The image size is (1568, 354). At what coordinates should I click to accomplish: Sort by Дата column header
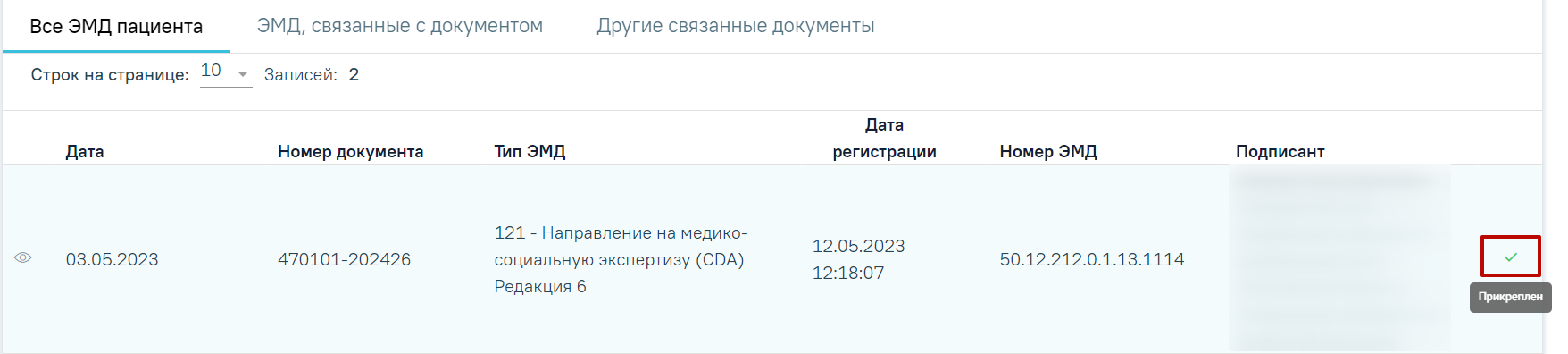click(85, 151)
